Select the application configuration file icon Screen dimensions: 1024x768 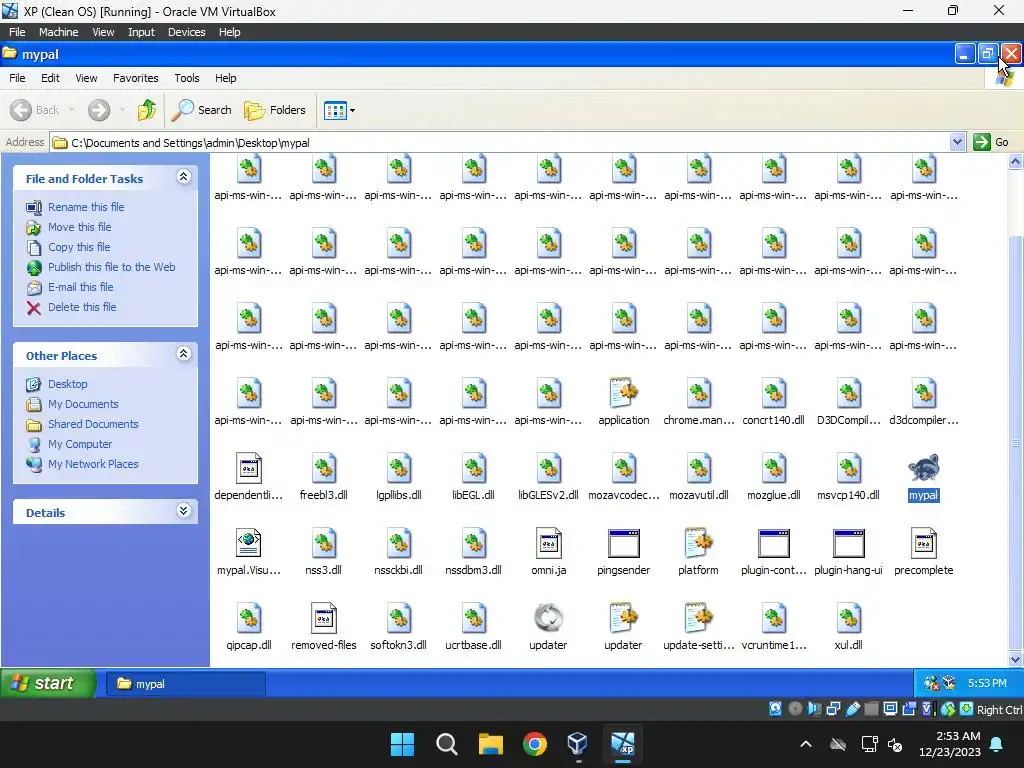tap(624, 393)
